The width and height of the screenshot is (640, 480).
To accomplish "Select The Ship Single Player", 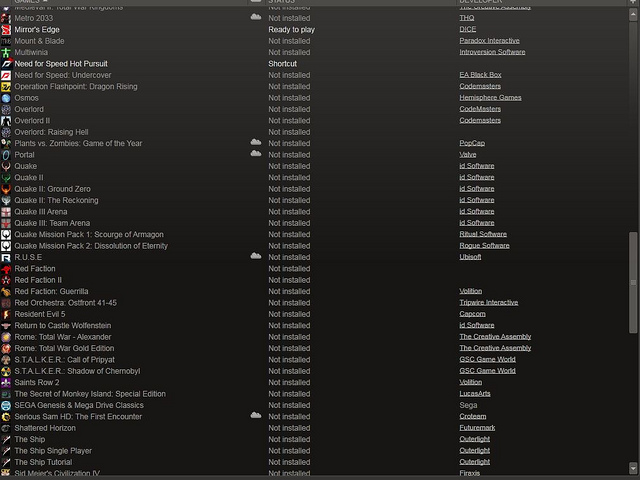I will coord(53,451).
